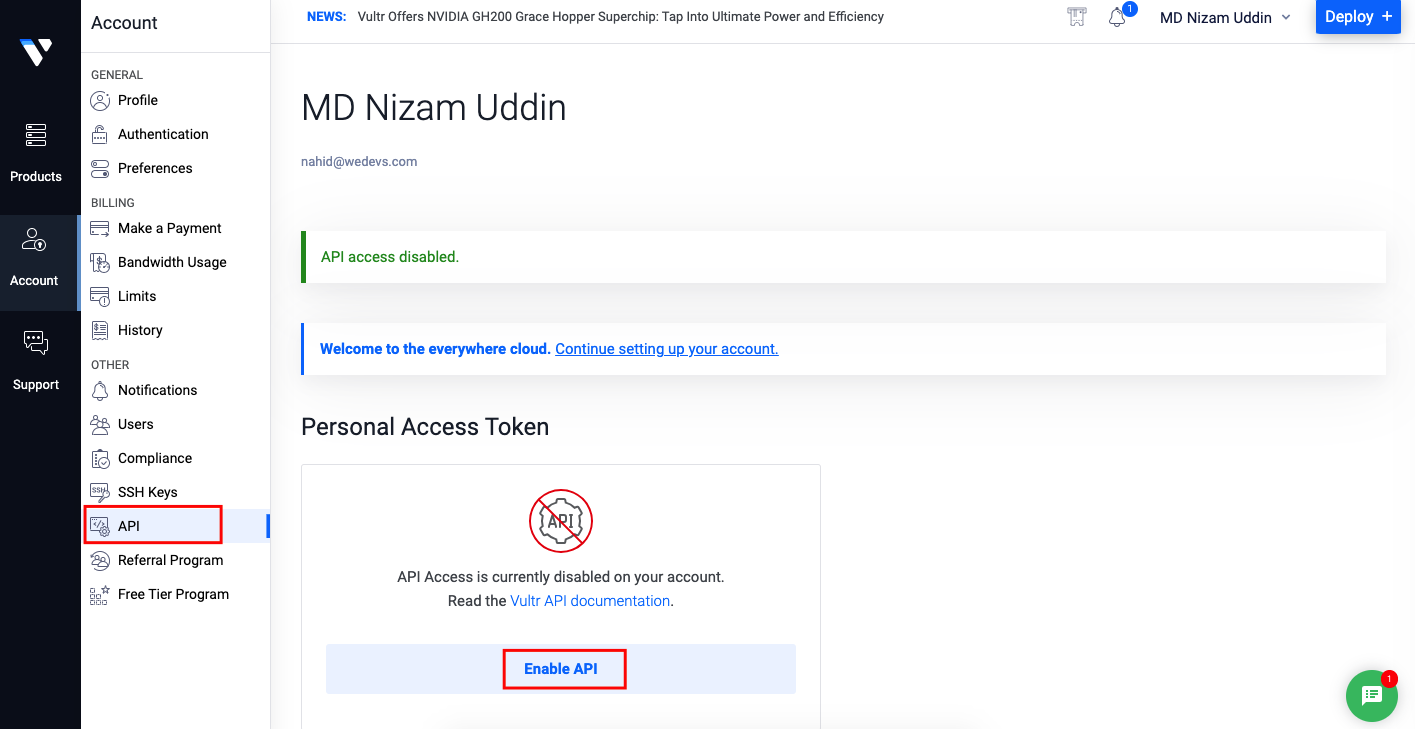
Task: Click the Referral Program icon
Action: tap(100, 560)
